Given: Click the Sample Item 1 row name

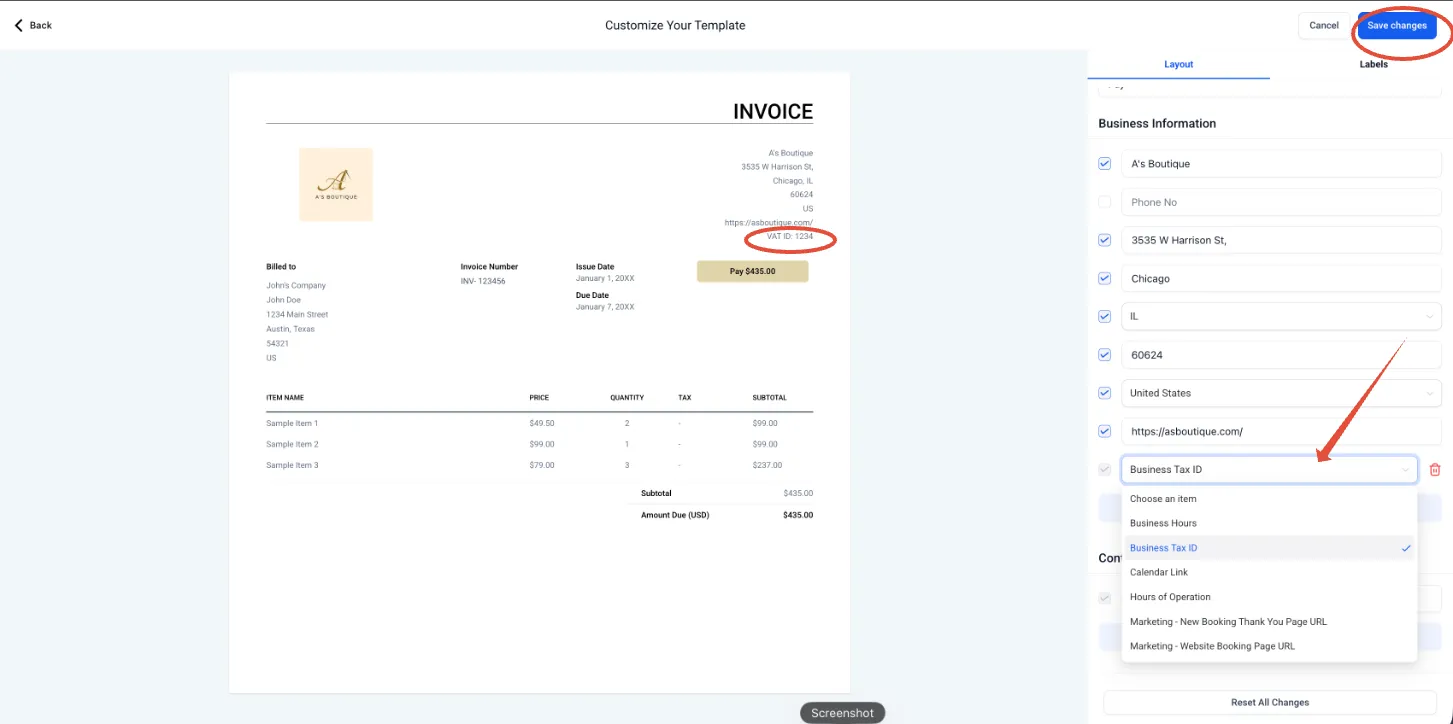Looking at the screenshot, I should click(x=292, y=423).
